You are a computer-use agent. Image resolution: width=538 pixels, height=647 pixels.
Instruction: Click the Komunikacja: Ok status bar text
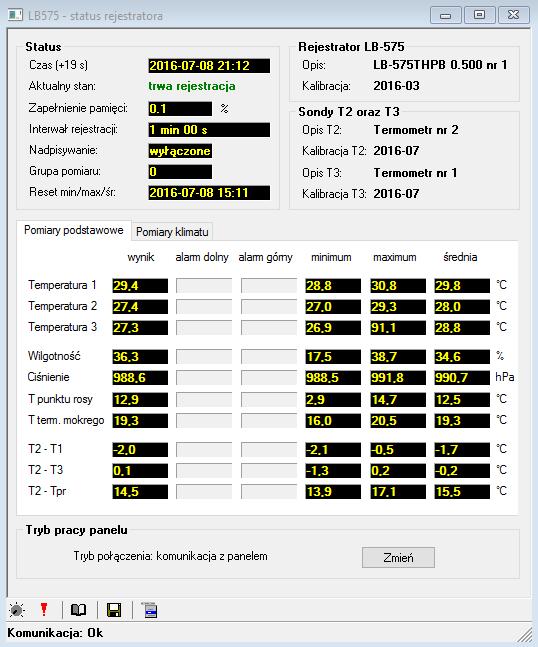(55, 633)
